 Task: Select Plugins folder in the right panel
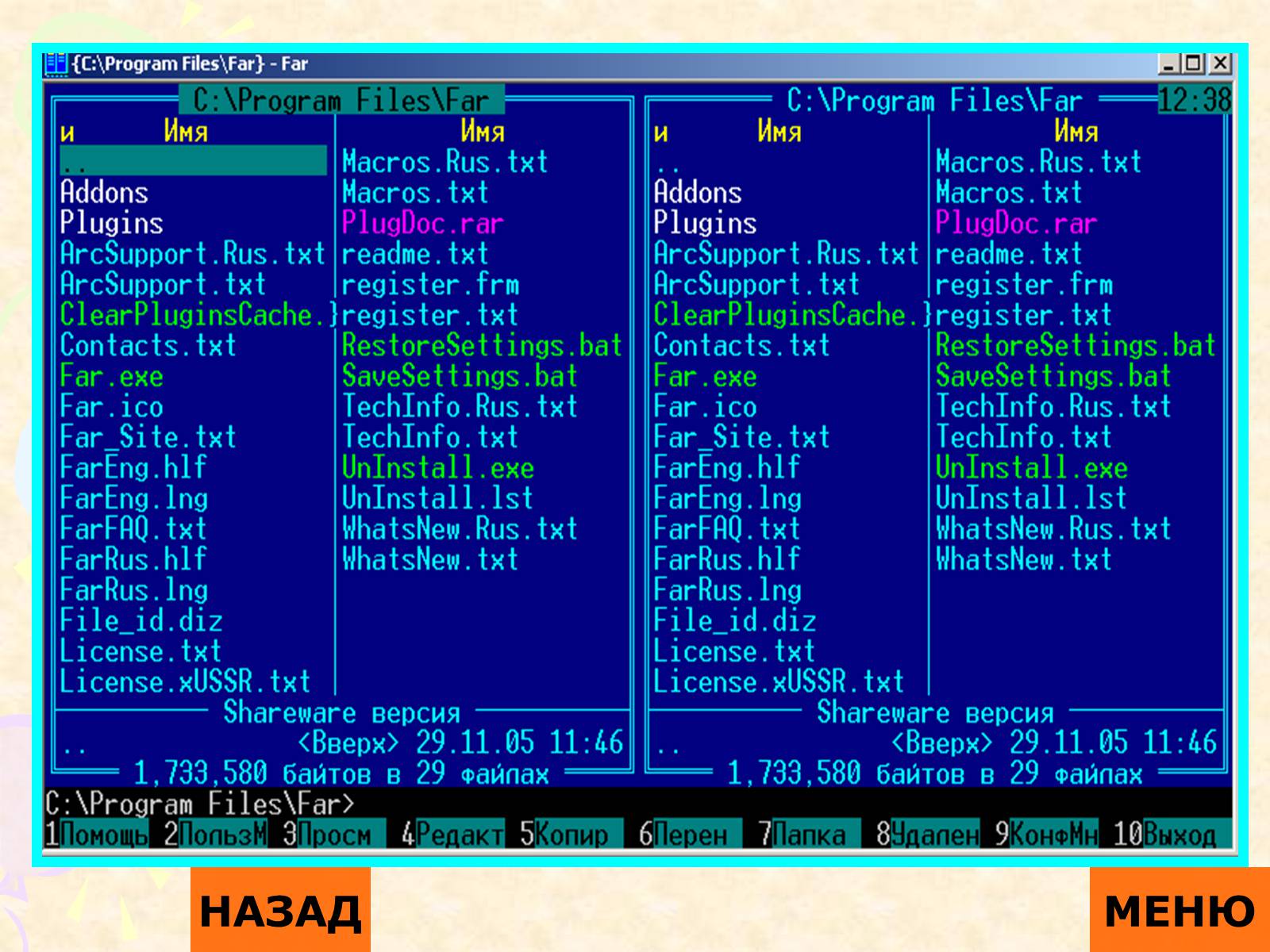coord(705,223)
